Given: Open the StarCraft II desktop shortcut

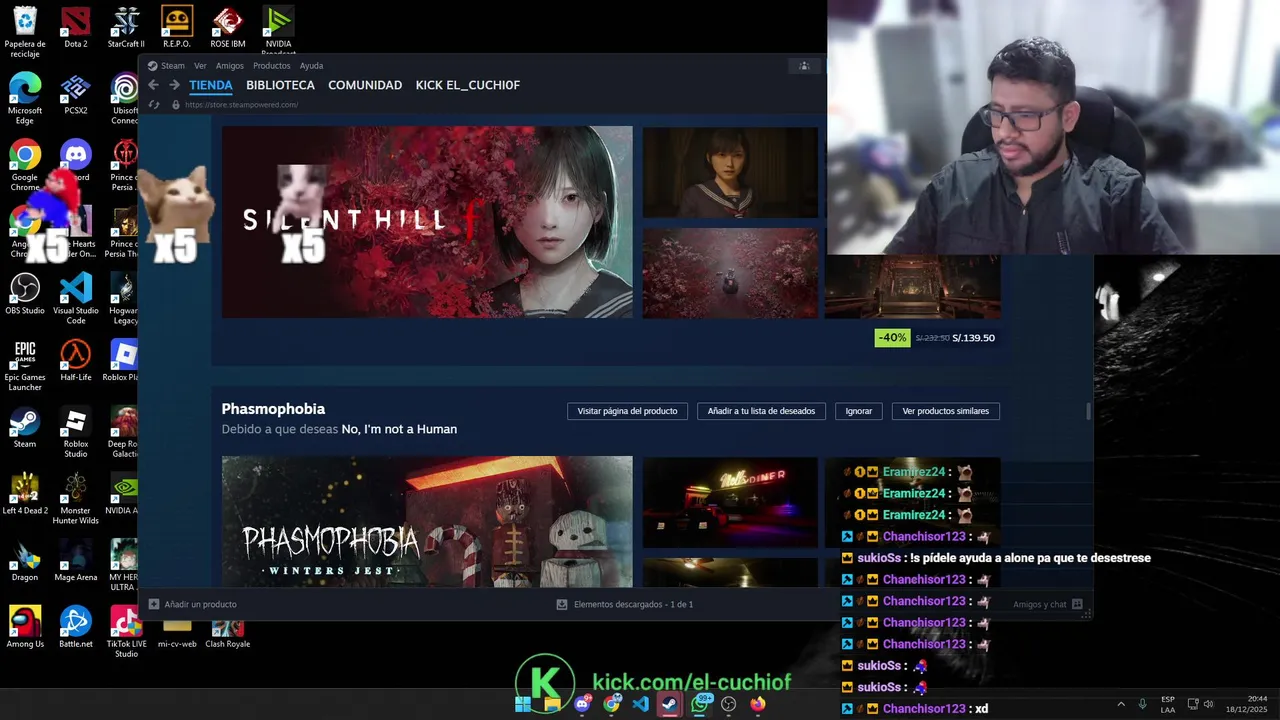Looking at the screenshot, I should point(126,27).
